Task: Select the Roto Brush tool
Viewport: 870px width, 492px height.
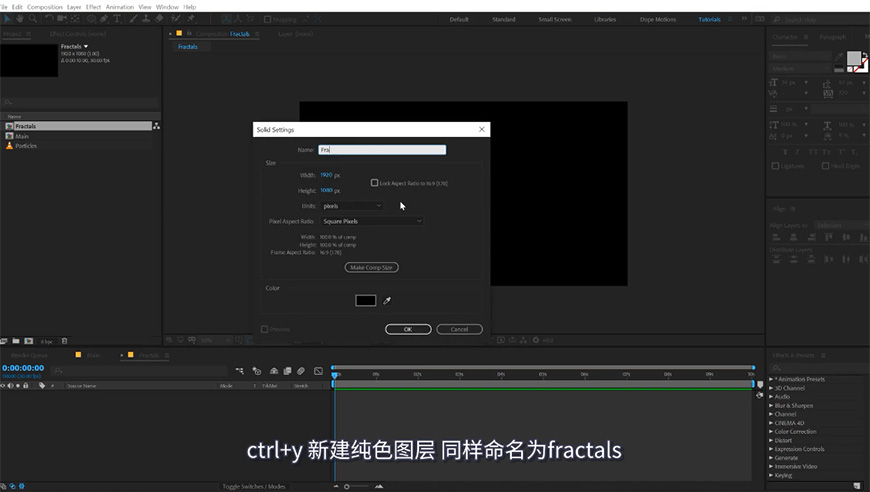Action: 175,19
